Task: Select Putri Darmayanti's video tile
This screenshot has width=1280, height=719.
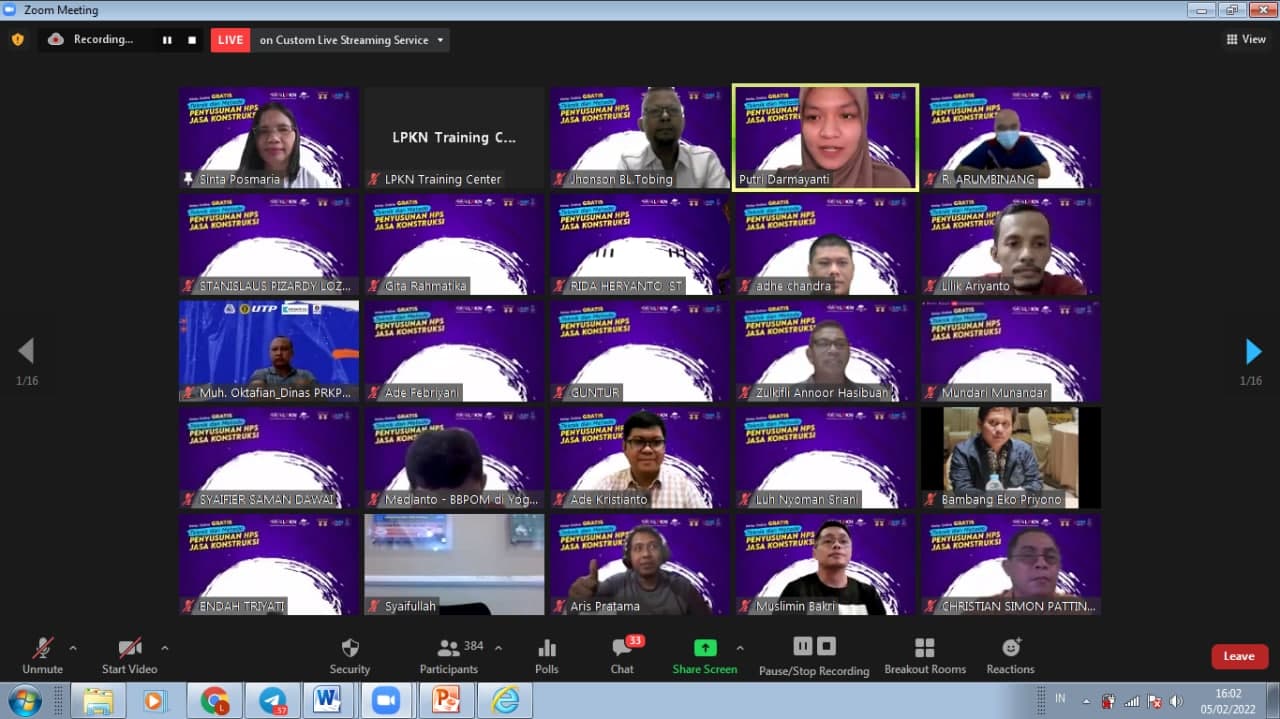Action: coord(825,137)
